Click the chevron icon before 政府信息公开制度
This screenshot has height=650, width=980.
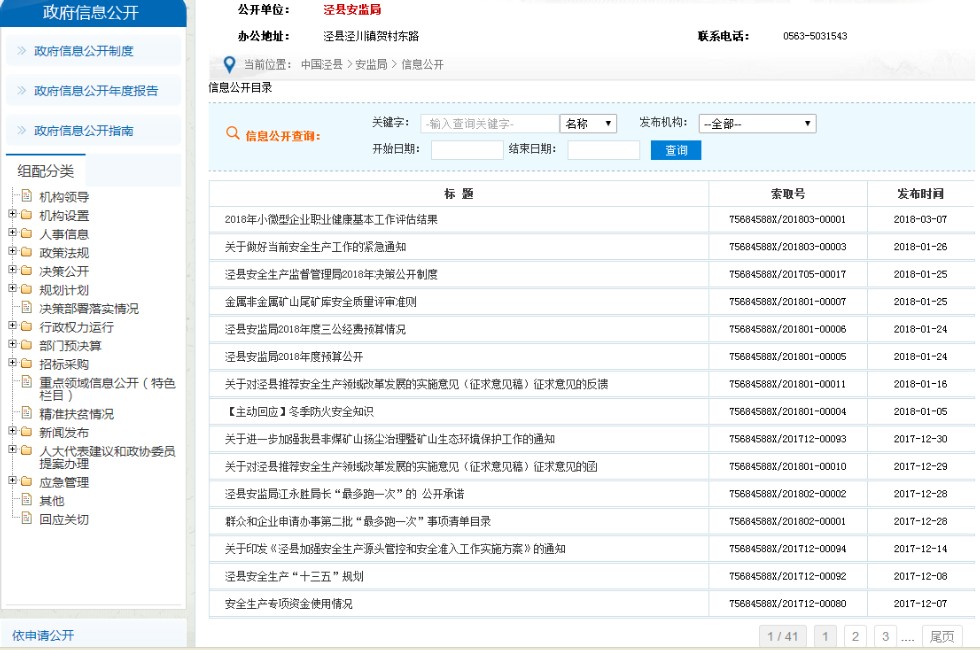click(x=22, y=51)
